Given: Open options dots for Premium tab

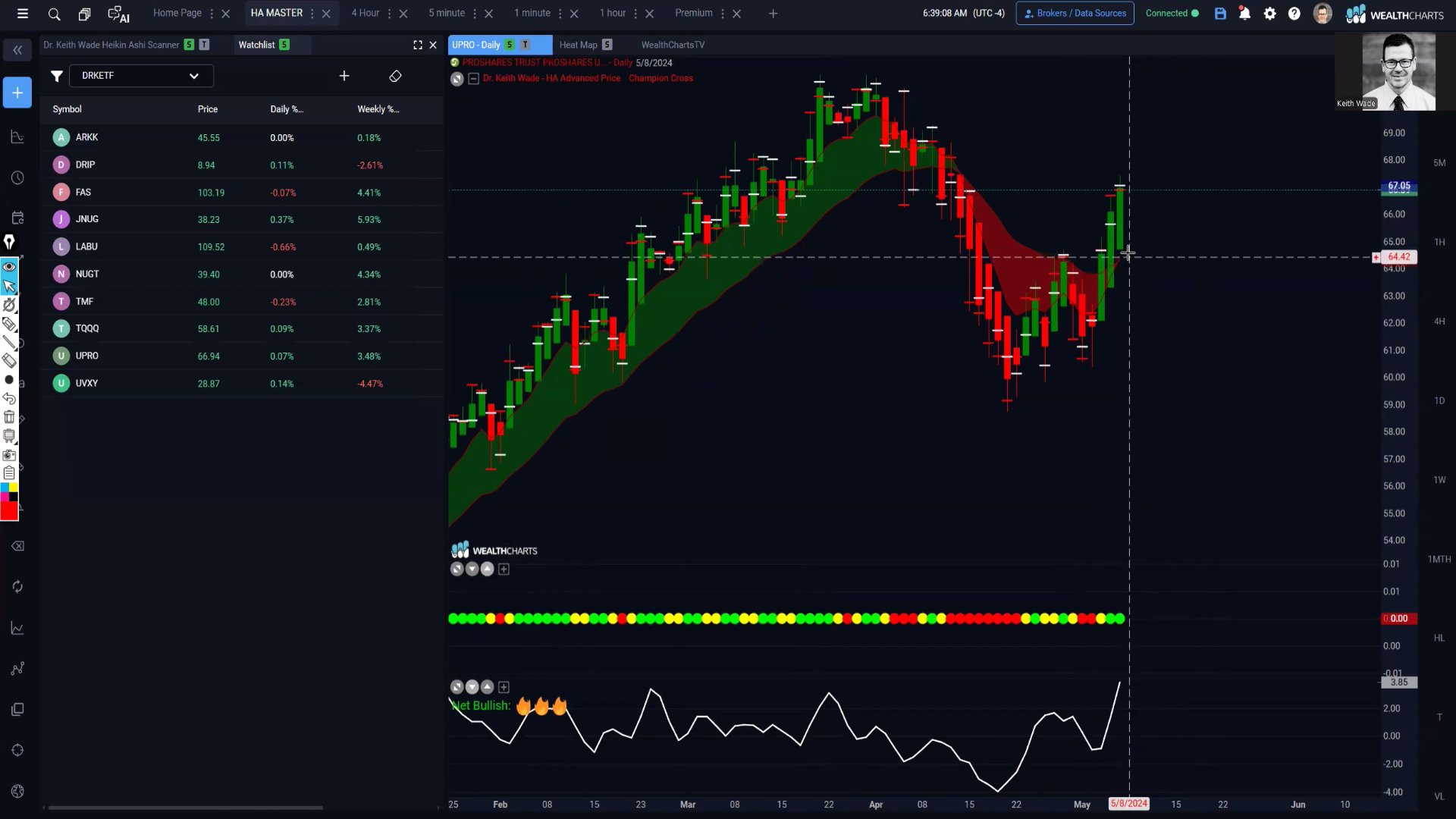Looking at the screenshot, I should (723, 14).
